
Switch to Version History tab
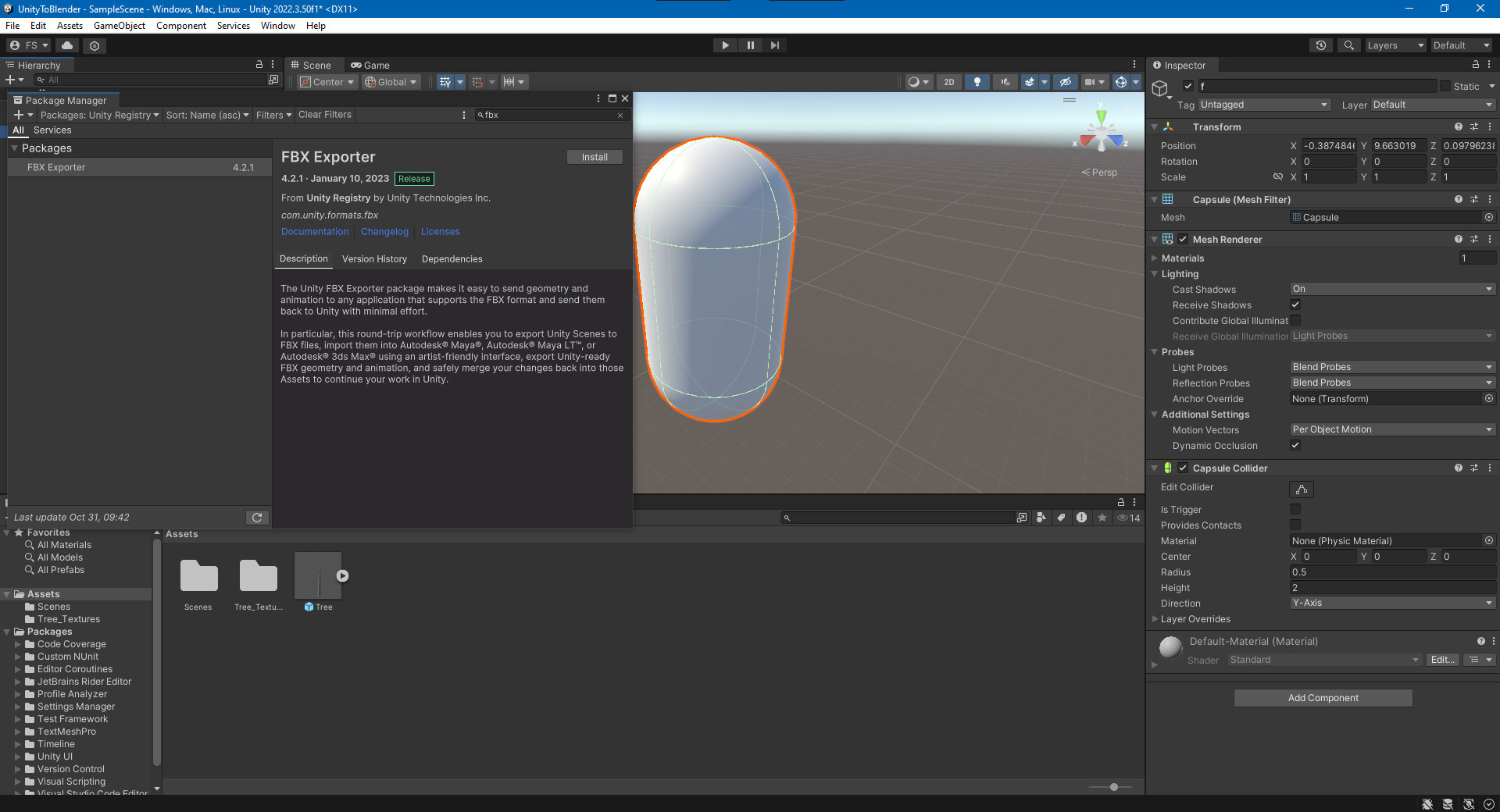pyautogui.click(x=374, y=259)
